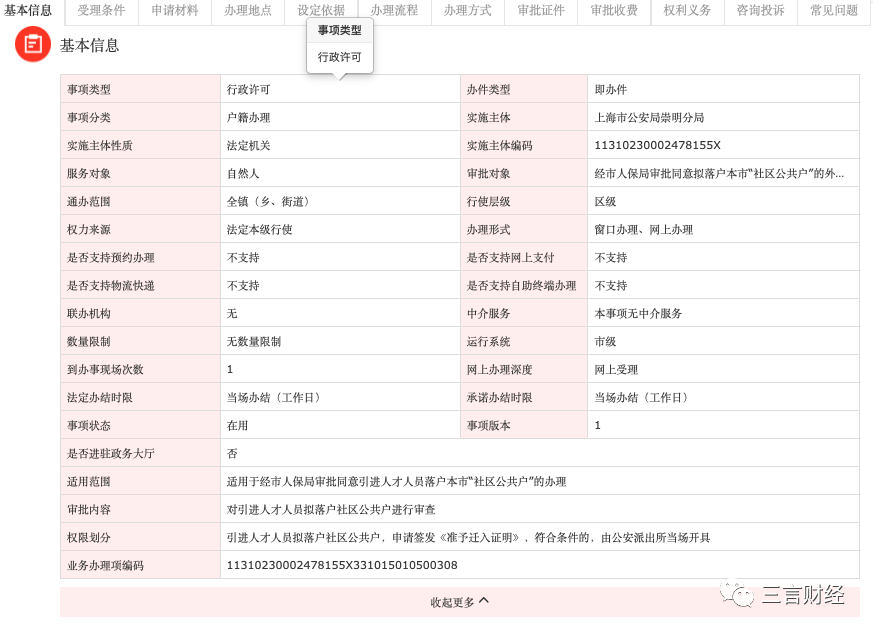Click the 网上受理 value
The height and width of the screenshot is (633, 873).
tap(616, 369)
